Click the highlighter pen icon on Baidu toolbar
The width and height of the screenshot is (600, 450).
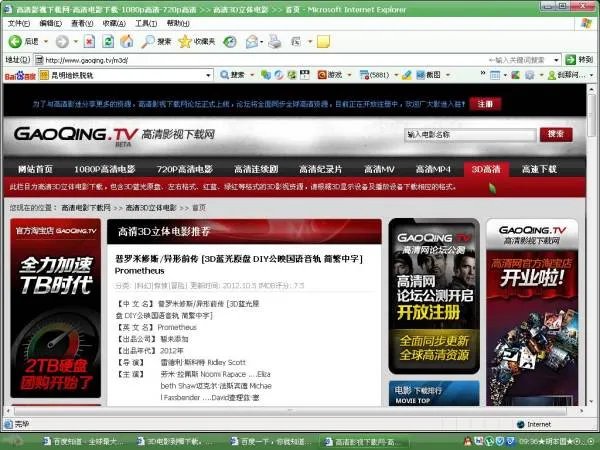(x=406, y=75)
